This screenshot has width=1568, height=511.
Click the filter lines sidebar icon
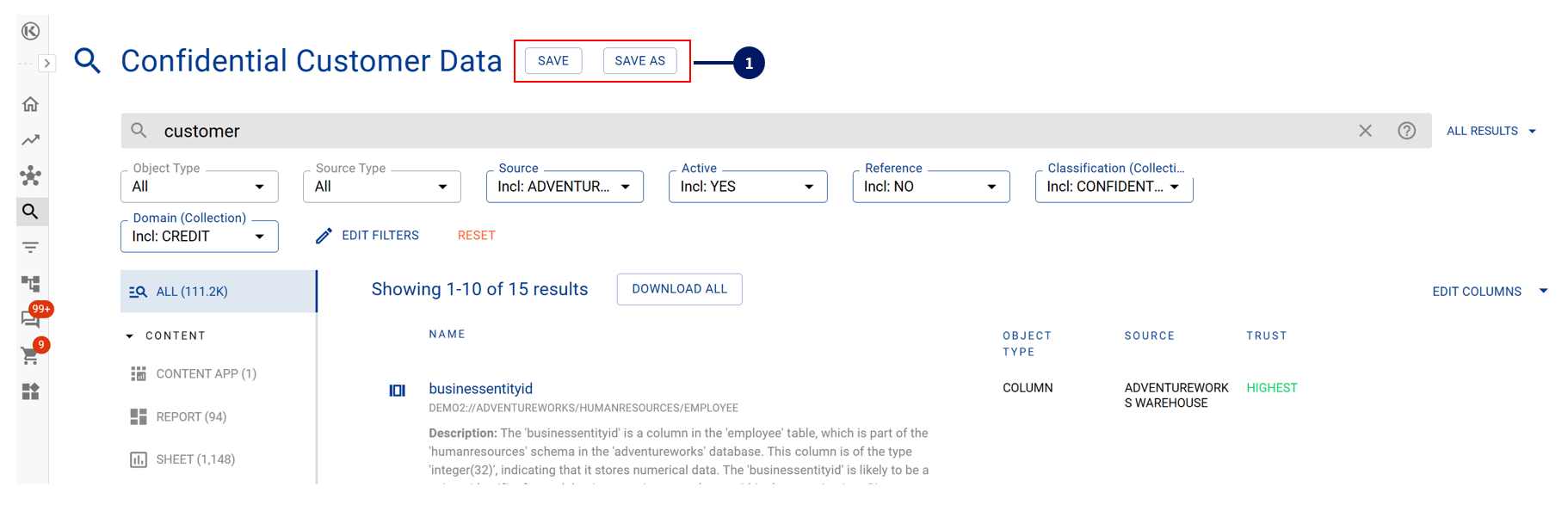(x=31, y=248)
